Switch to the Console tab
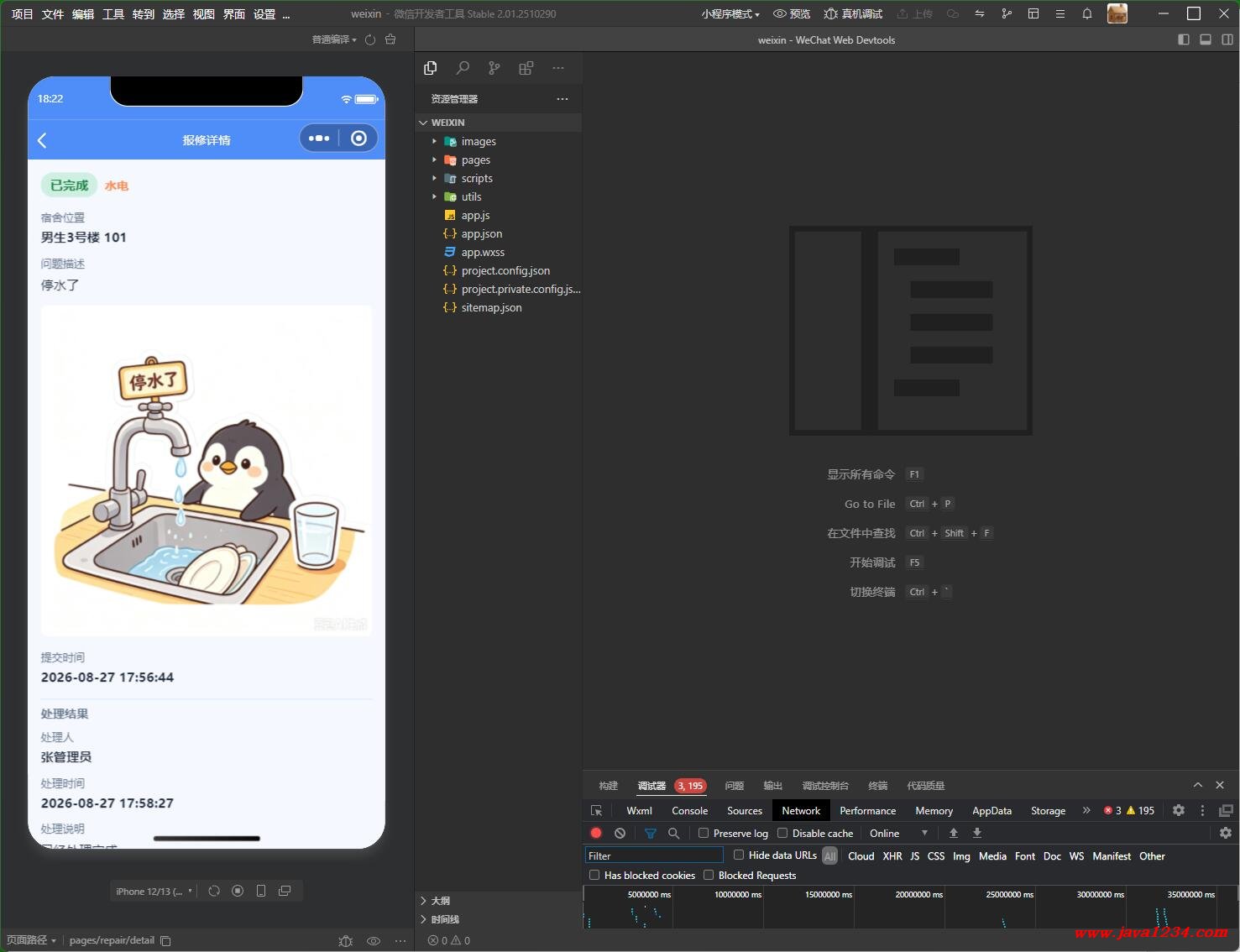The image size is (1240, 952). coord(690,810)
